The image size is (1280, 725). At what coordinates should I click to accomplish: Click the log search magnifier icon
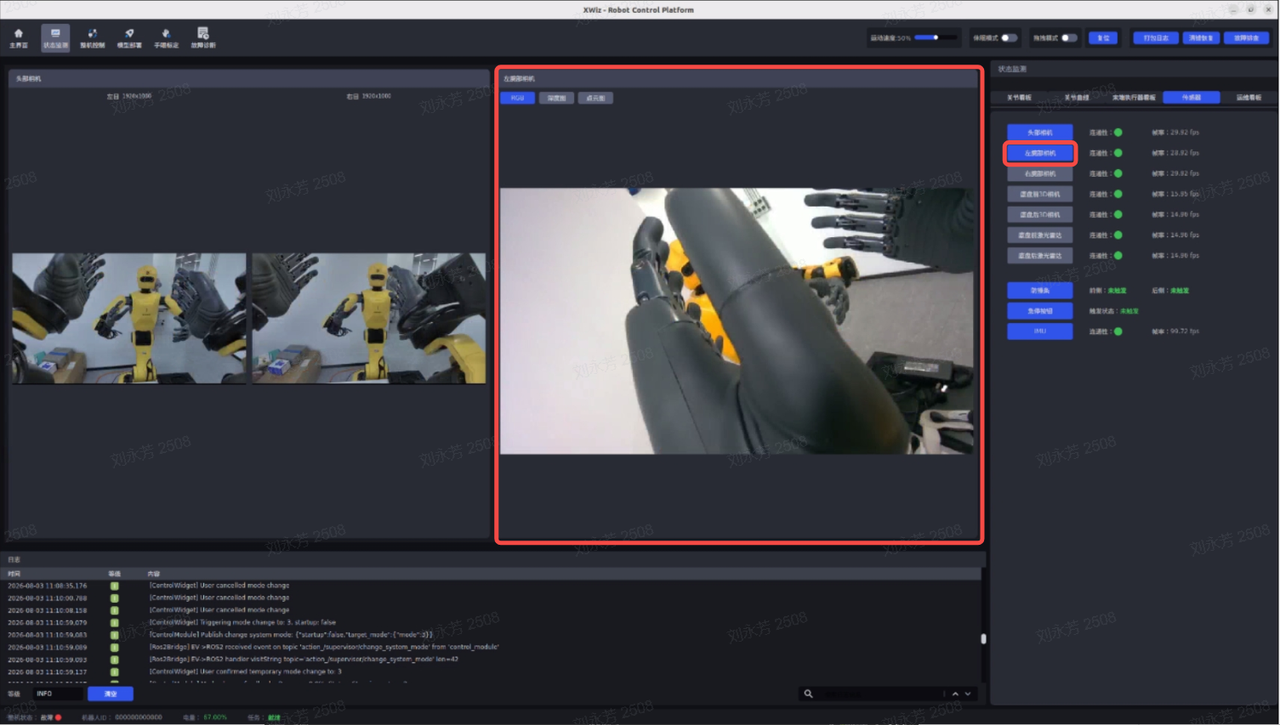808,694
